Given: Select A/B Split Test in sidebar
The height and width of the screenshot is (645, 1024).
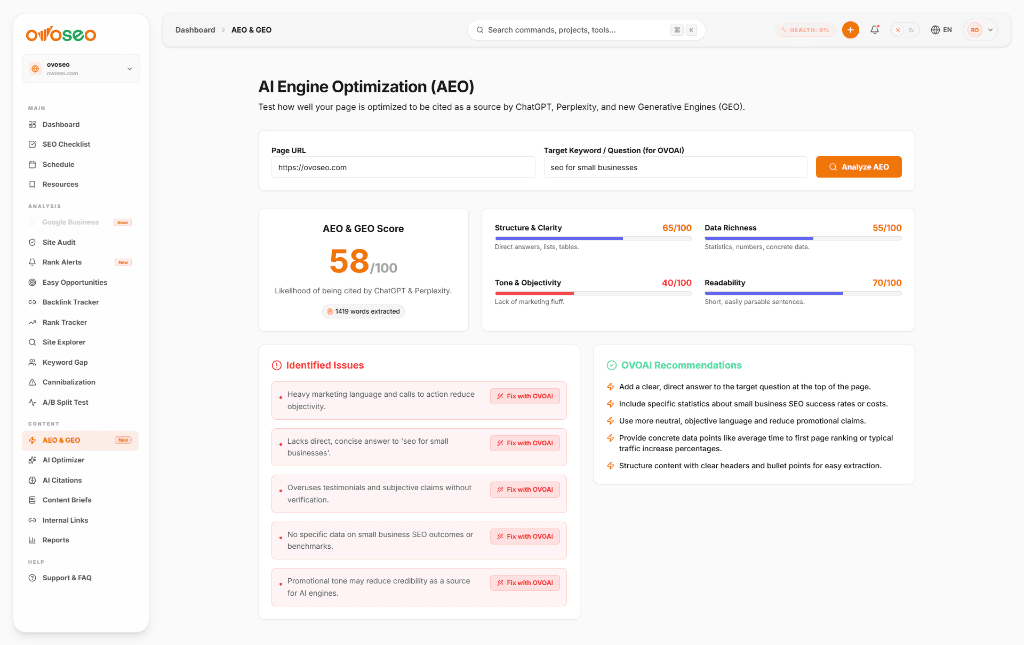Looking at the screenshot, I should [65, 403].
